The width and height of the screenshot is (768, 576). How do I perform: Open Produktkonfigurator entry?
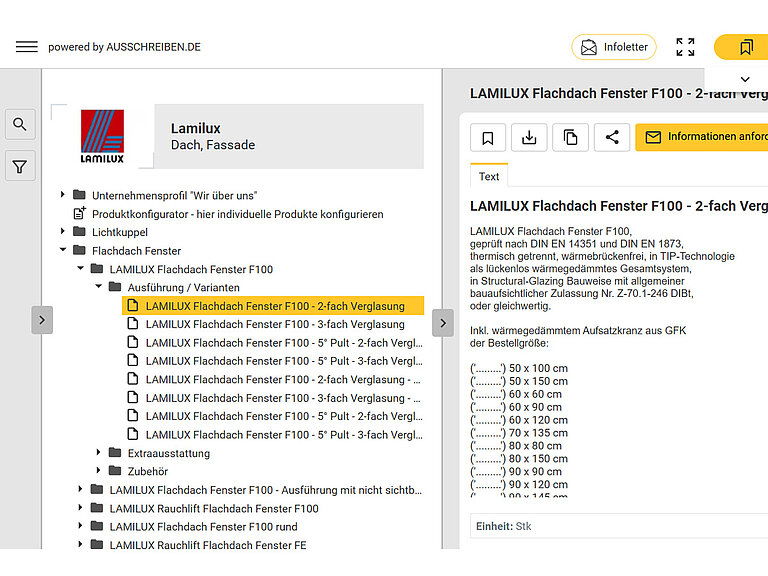238,214
